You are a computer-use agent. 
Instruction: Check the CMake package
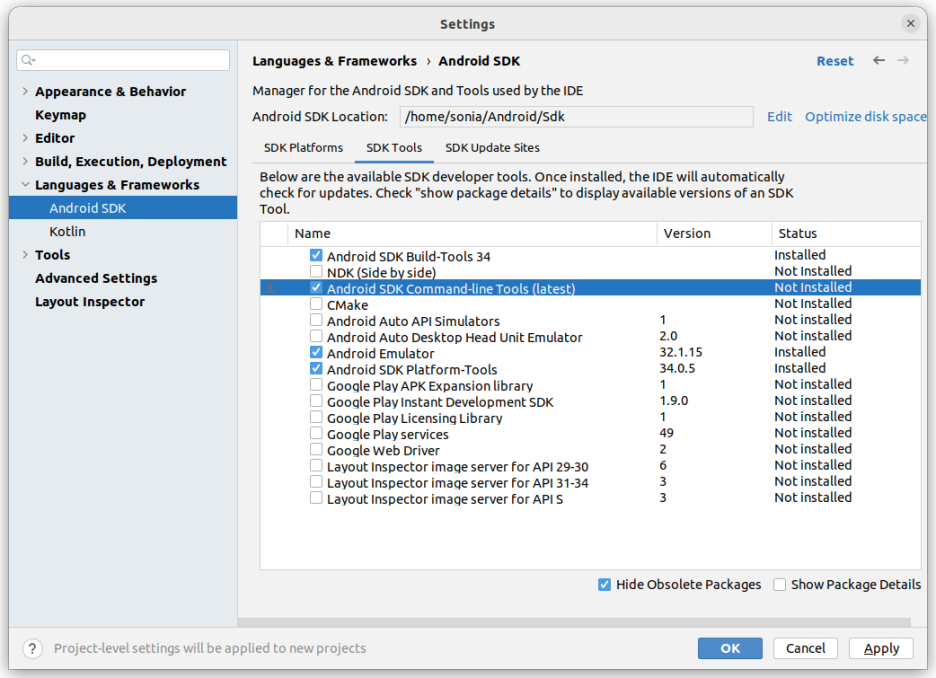pyautogui.click(x=316, y=304)
